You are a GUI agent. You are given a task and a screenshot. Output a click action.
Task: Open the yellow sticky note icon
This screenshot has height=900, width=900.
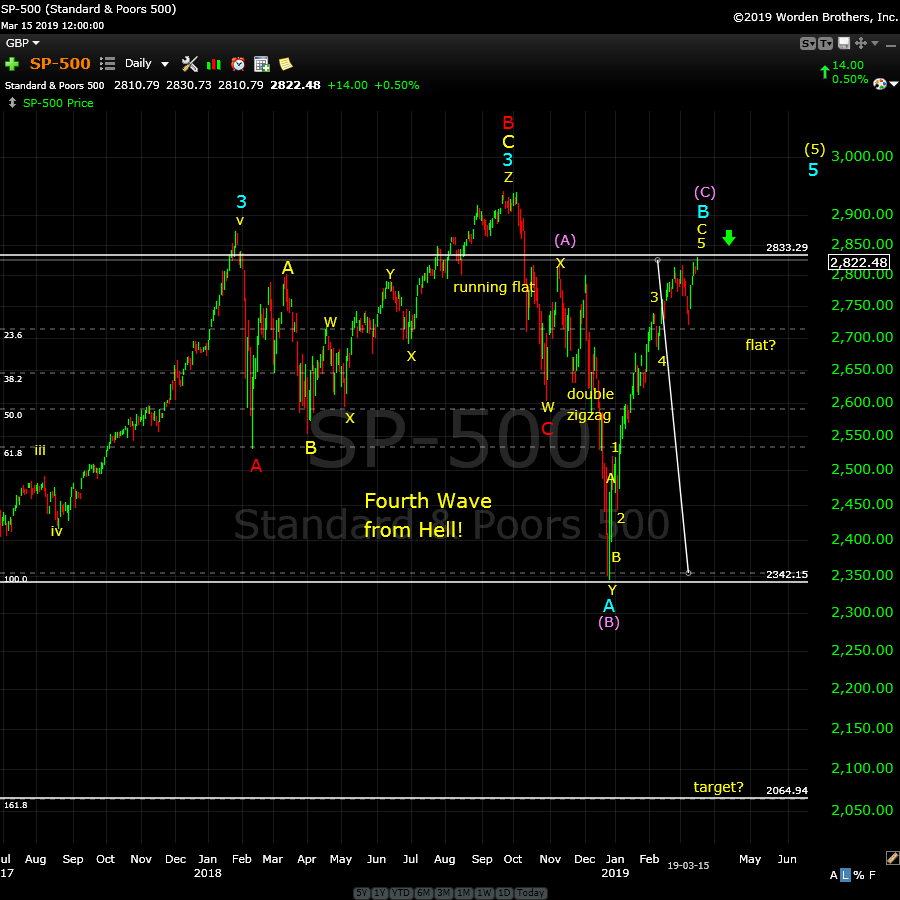pos(285,64)
